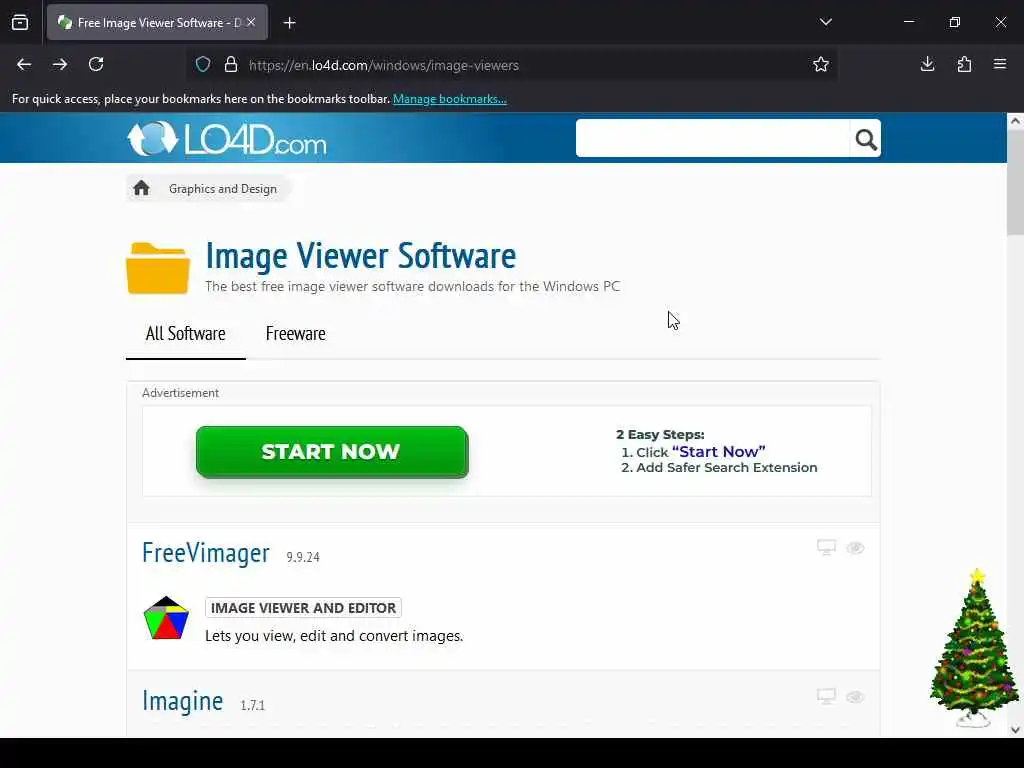Viewport: 1024px width, 768px height.
Task: Open Graphics and Design breadcrumb
Action: [x=223, y=189]
